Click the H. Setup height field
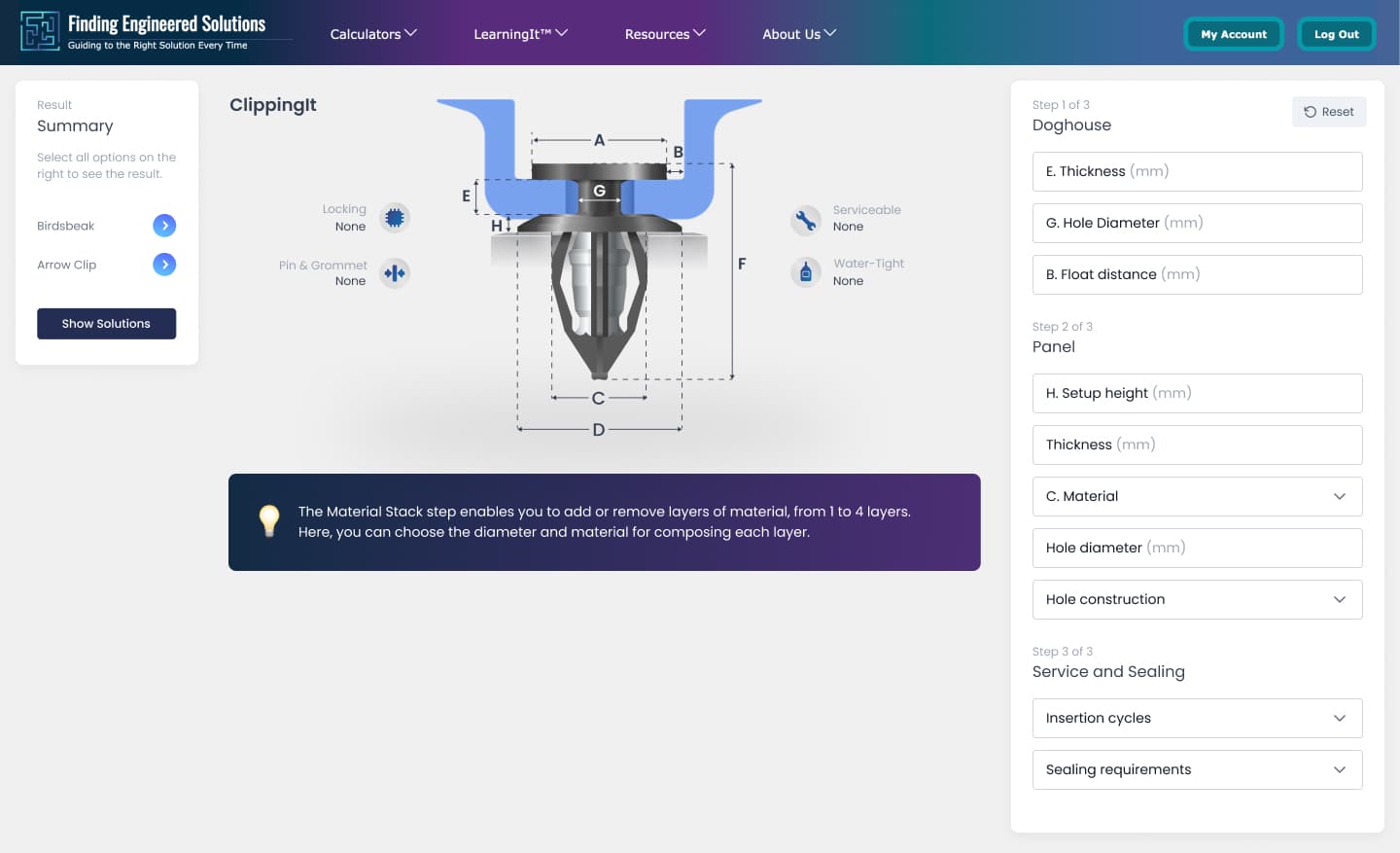The width and height of the screenshot is (1400, 853). 1197,393
